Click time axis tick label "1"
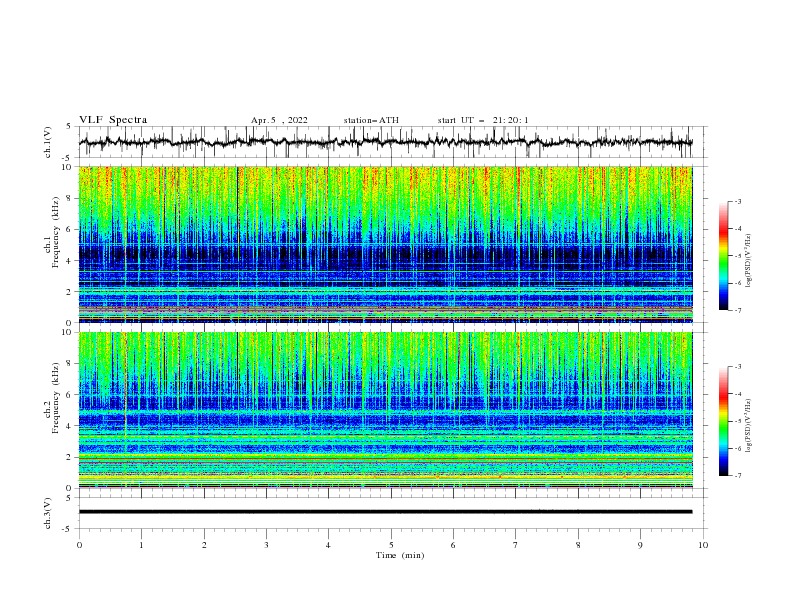Screen dimensions: 792x612 [x=141, y=545]
